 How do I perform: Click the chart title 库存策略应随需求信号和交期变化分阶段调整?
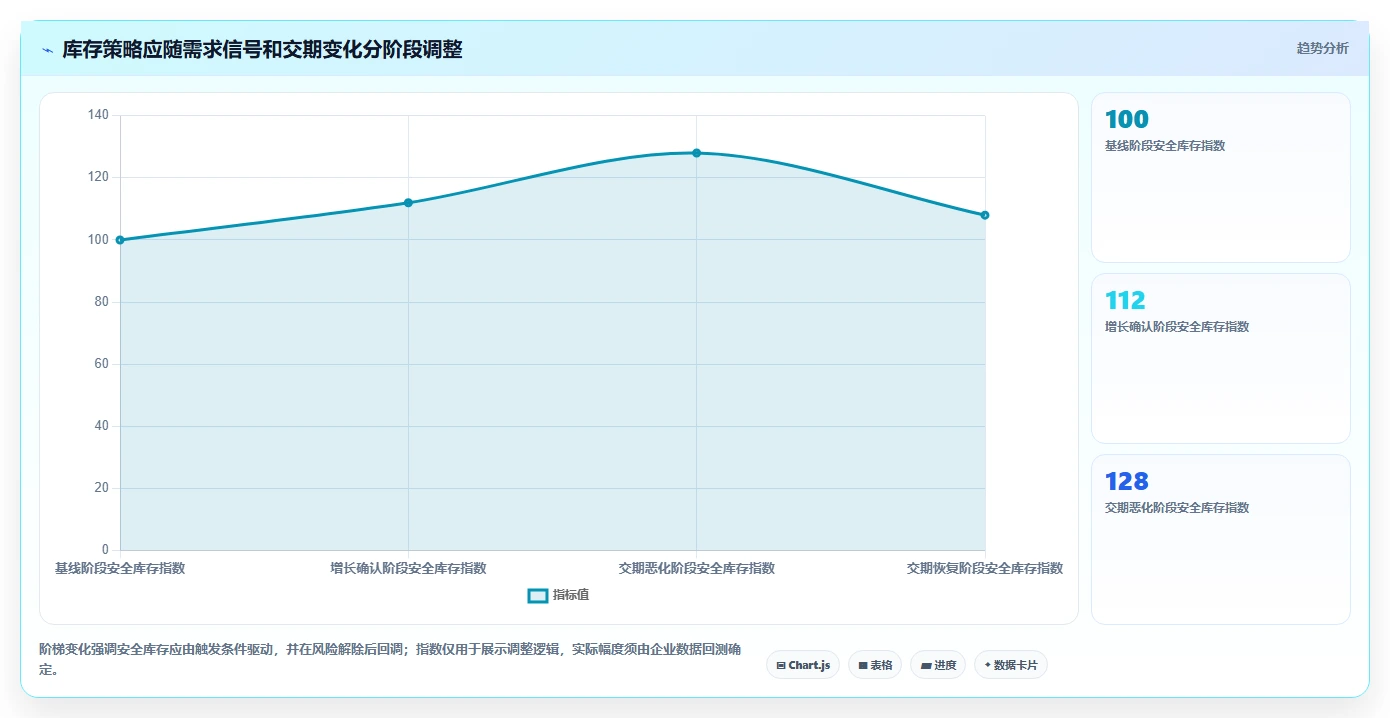(x=262, y=50)
